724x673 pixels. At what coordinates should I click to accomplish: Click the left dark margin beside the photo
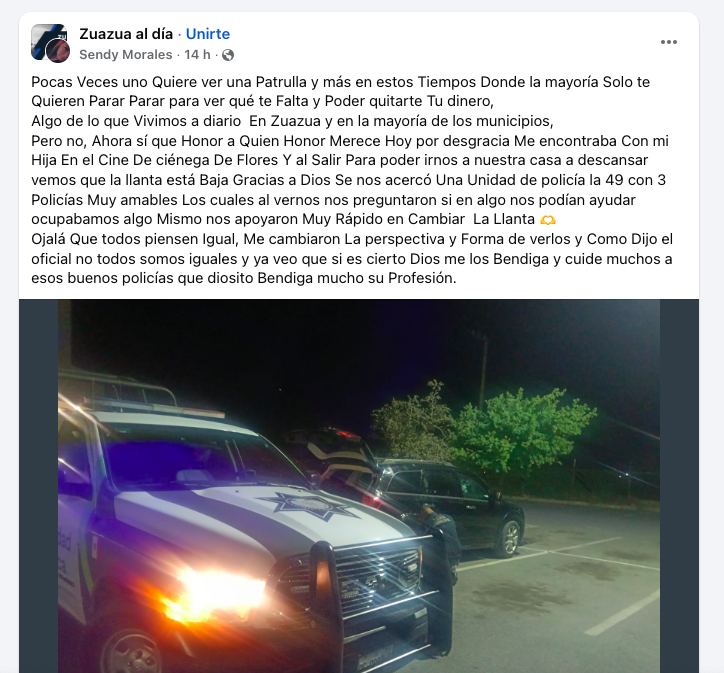(38, 486)
